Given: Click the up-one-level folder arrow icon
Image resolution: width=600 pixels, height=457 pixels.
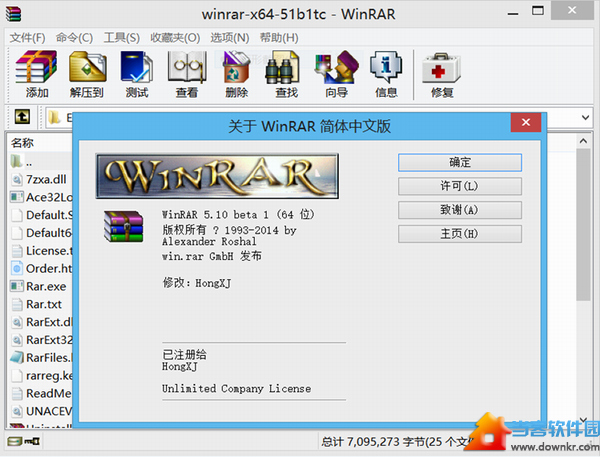Looking at the screenshot, I should [x=22, y=116].
